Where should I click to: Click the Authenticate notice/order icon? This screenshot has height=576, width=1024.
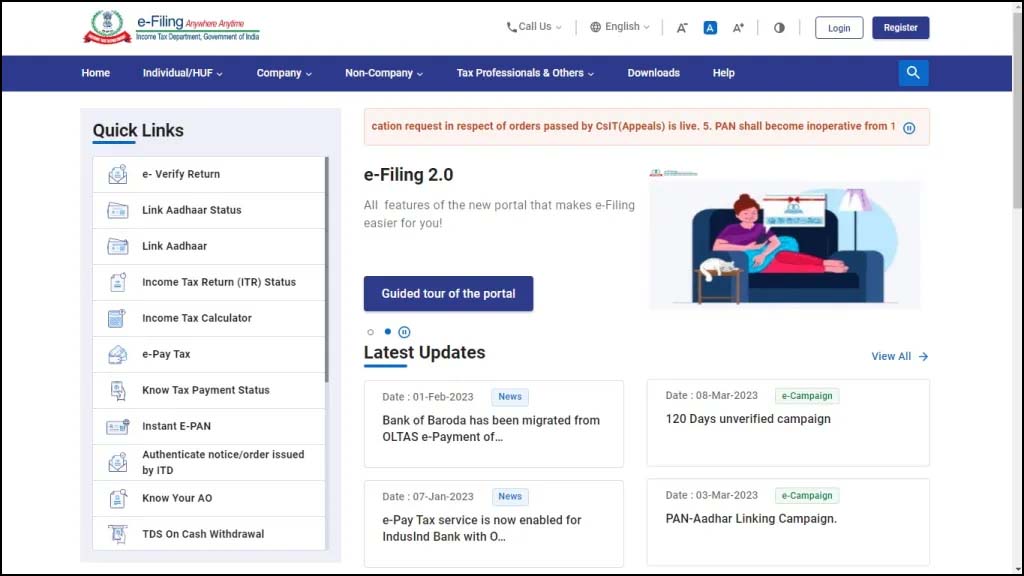pyautogui.click(x=118, y=462)
